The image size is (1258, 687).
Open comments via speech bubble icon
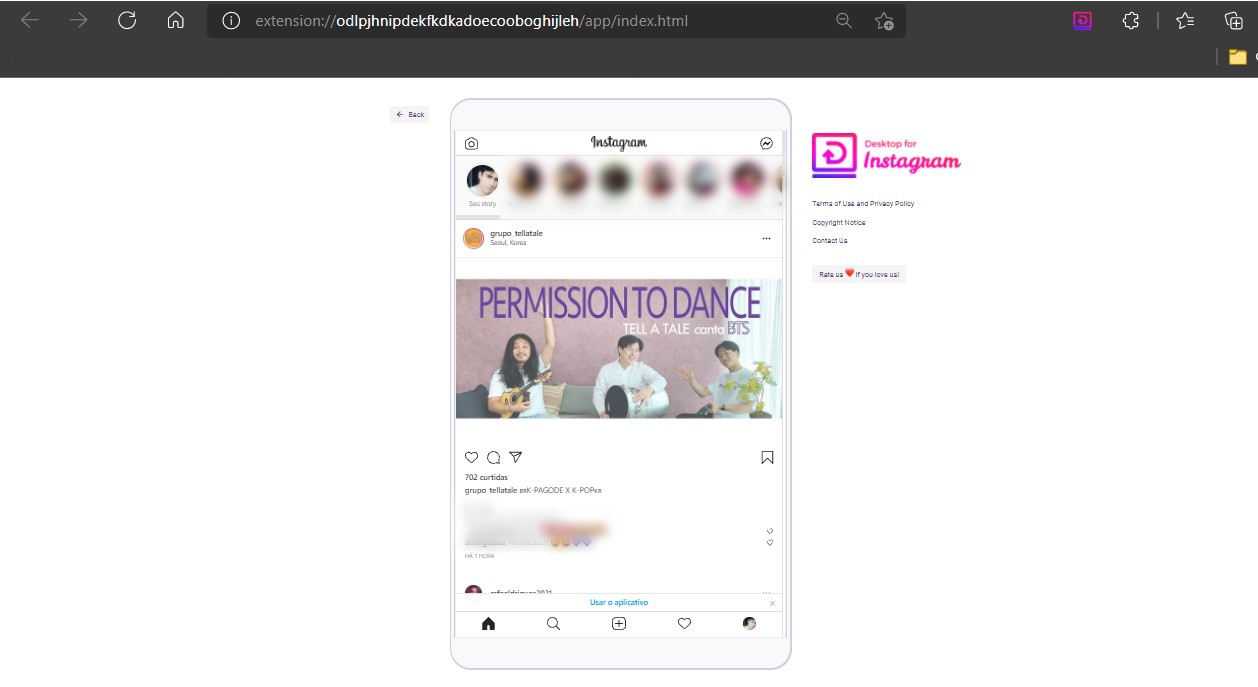click(494, 457)
